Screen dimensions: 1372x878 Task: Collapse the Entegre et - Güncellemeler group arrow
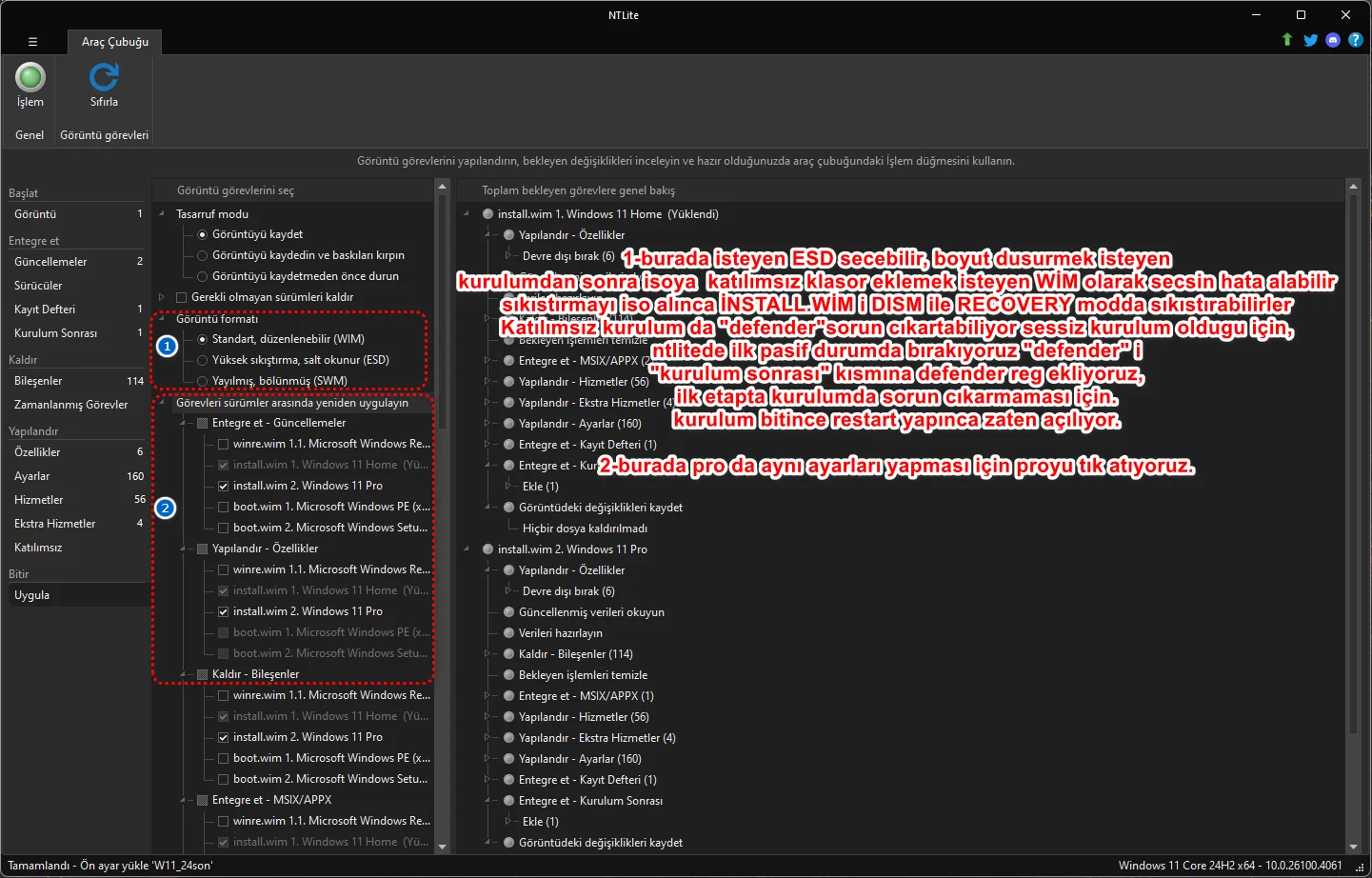point(183,423)
